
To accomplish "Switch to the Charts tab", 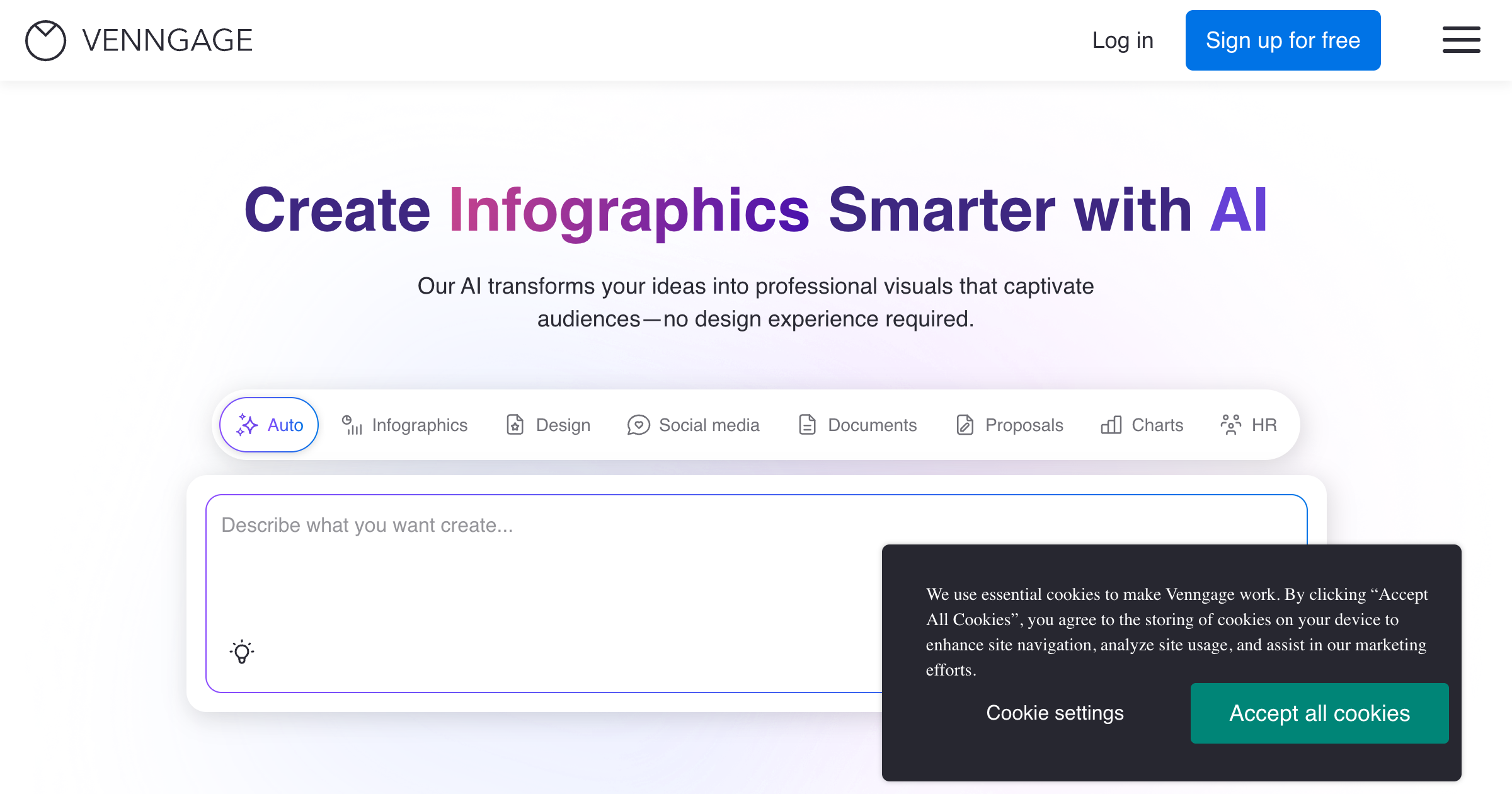I will [1142, 425].
